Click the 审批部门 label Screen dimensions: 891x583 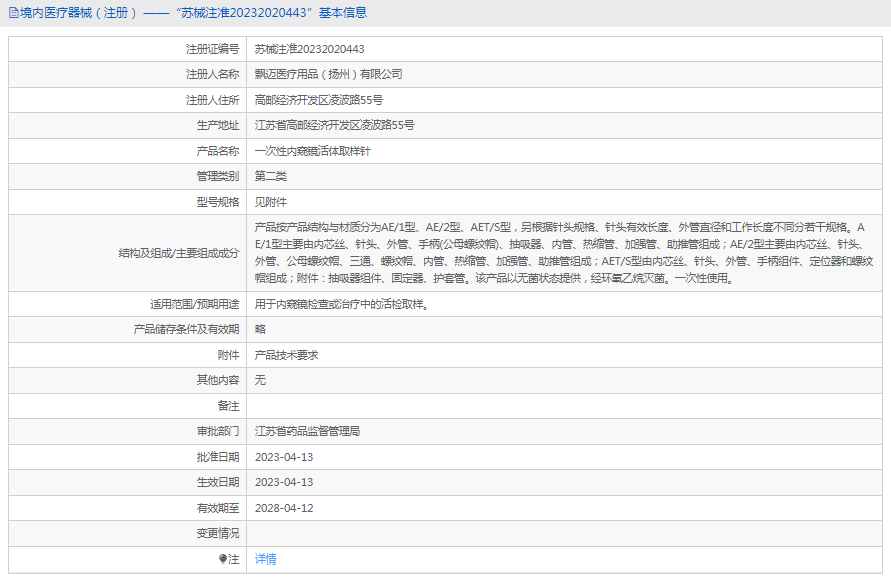[x=218, y=431]
